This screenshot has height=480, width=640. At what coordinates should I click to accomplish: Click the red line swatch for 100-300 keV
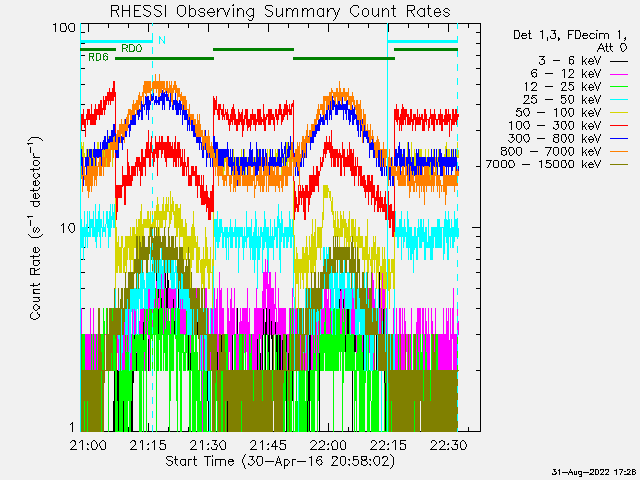(619, 126)
